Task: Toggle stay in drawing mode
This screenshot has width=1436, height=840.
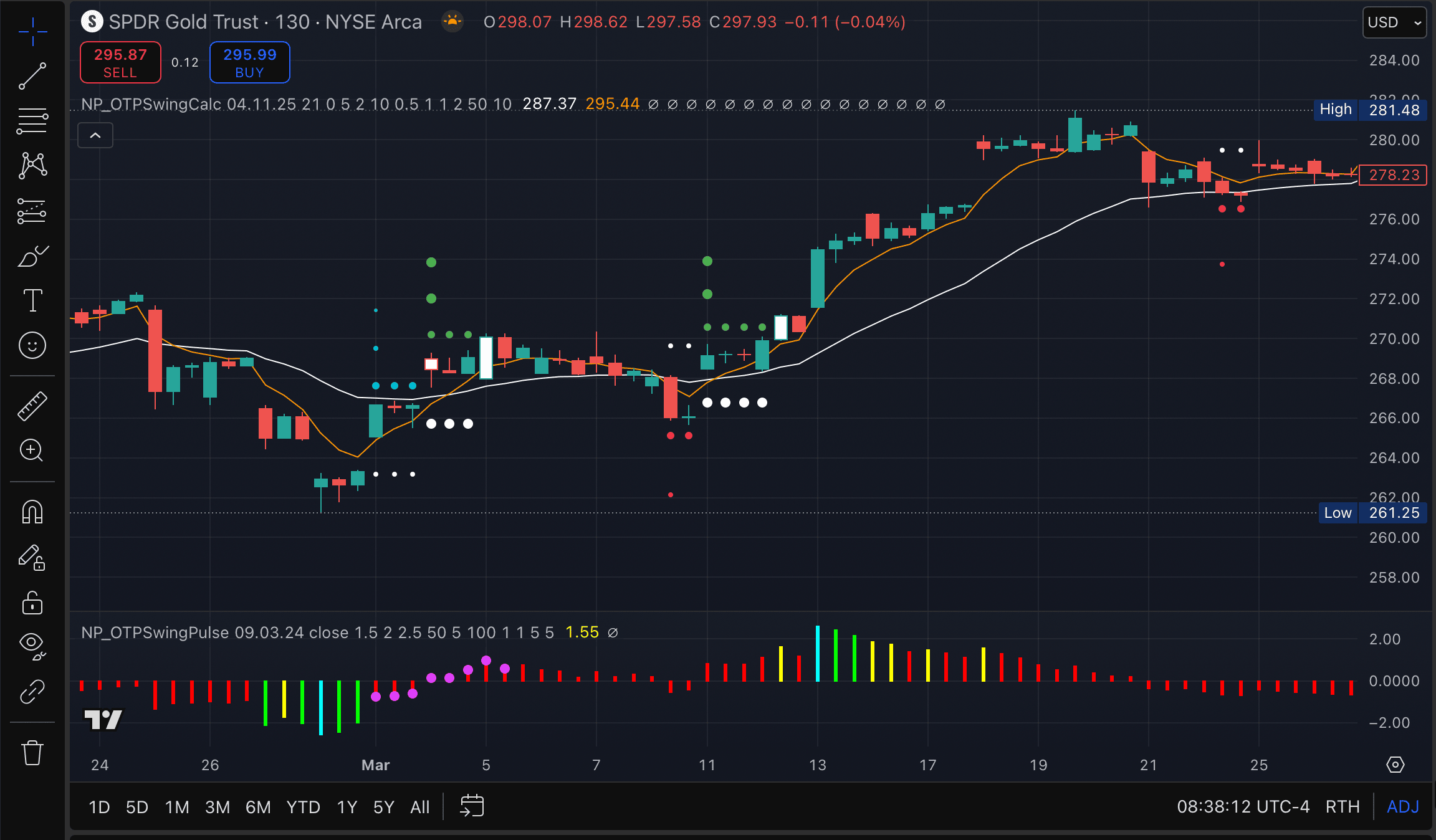Action: pyautogui.click(x=32, y=558)
